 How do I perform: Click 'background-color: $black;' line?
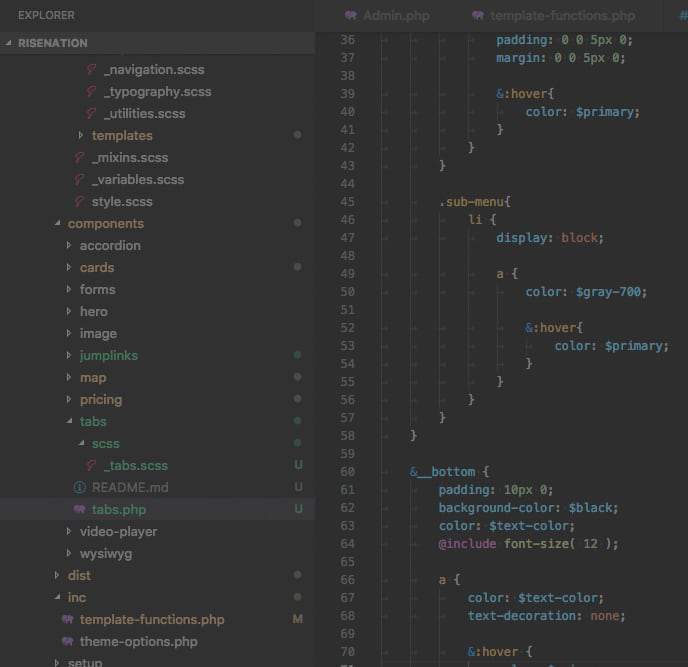528,508
